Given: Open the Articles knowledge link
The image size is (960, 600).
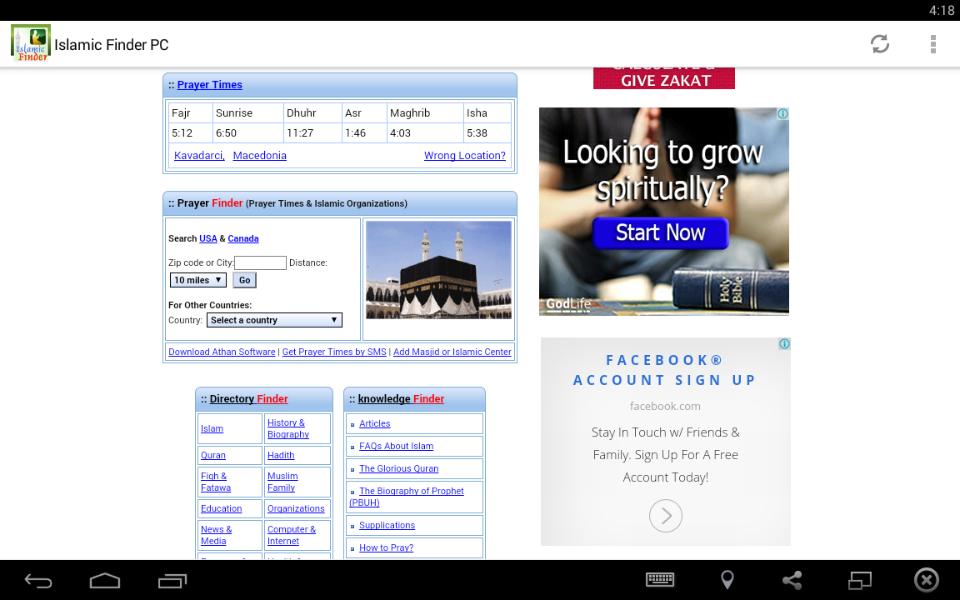Looking at the screenshot, I should [375, 424].
